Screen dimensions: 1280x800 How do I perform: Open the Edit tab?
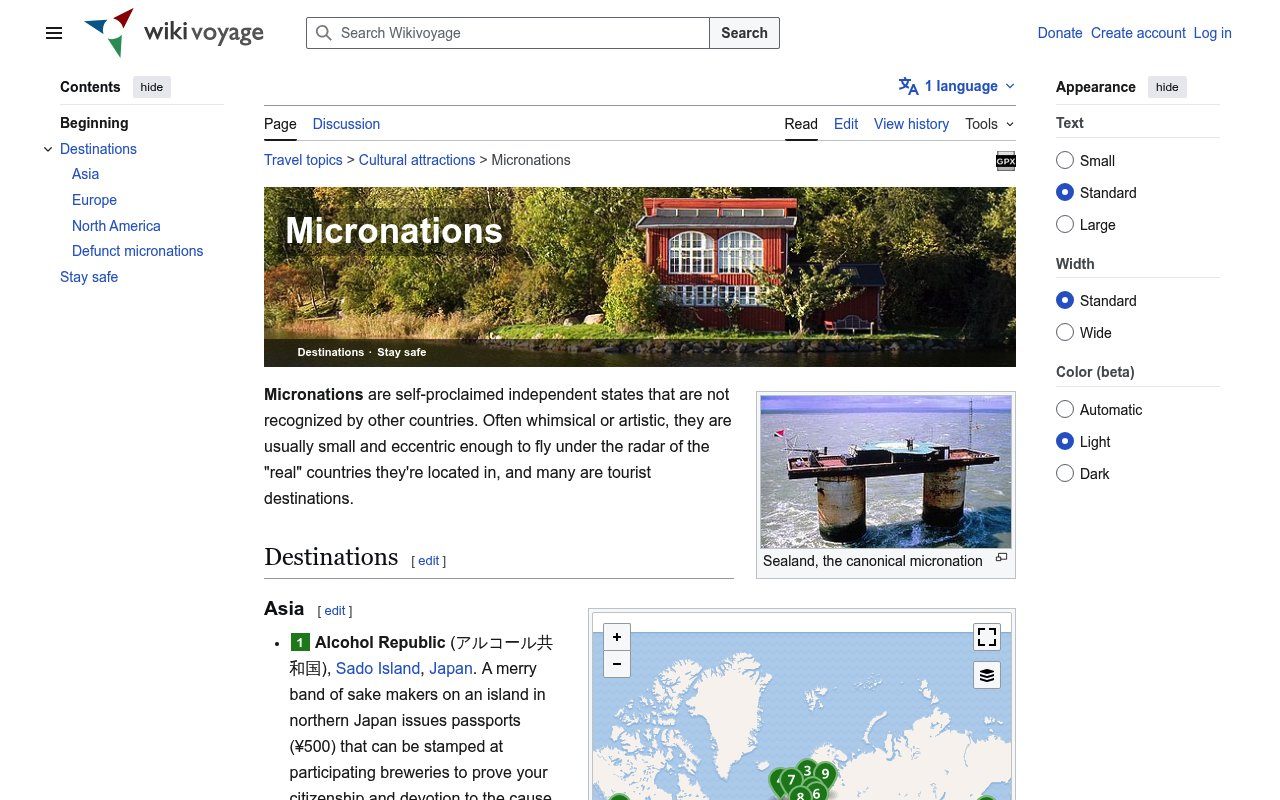tap(846, 124)
